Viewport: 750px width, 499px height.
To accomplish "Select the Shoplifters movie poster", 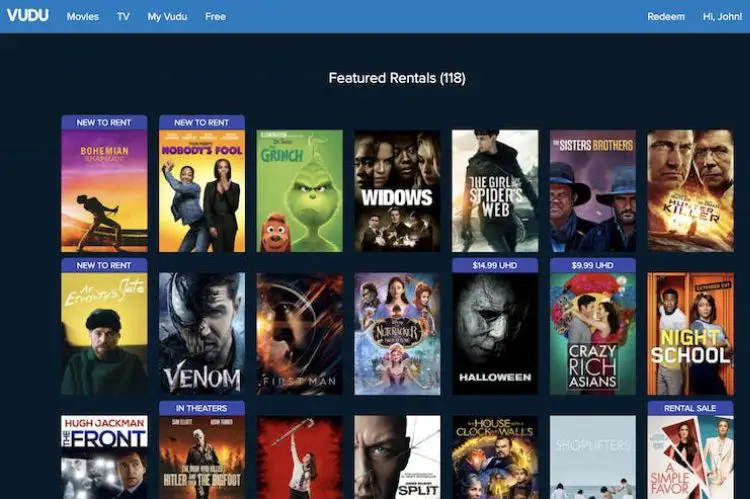I will 593,457.
